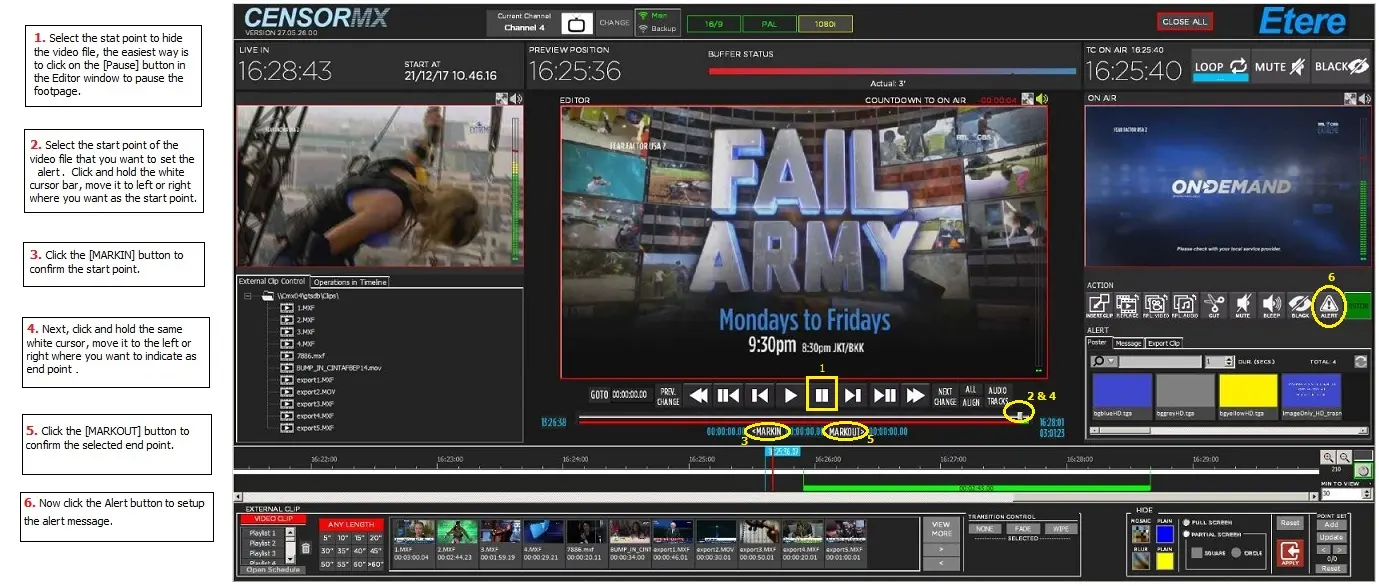This screenshot has width=1379, height=586.
Task: Select the bgyellowHD.tga poster thumbnail
Action: pos(1247,391)
